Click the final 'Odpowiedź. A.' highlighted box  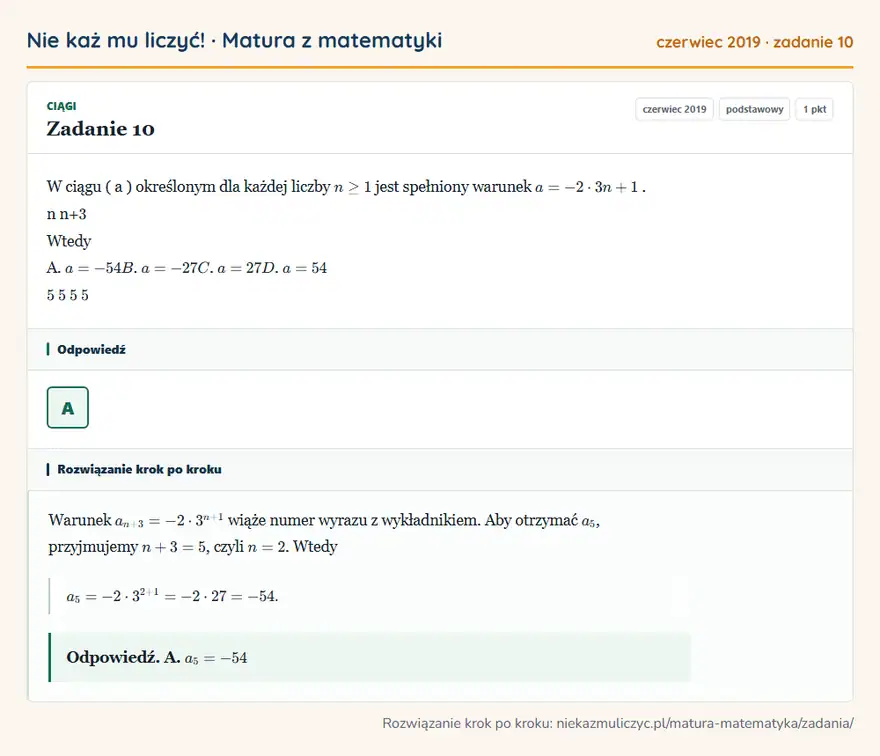[370, 657]
